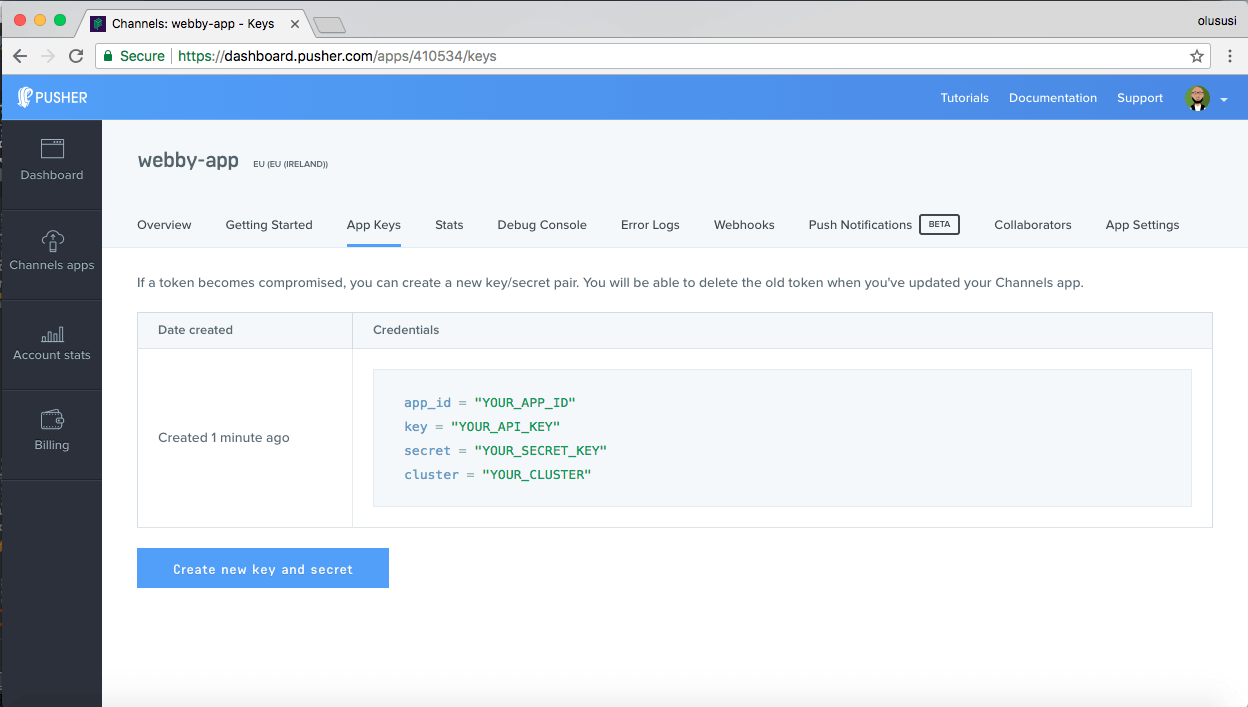The width and height of the screenshot is (1248, 707).
Task: Click the app_id credential line
Action: pos(490,403)
